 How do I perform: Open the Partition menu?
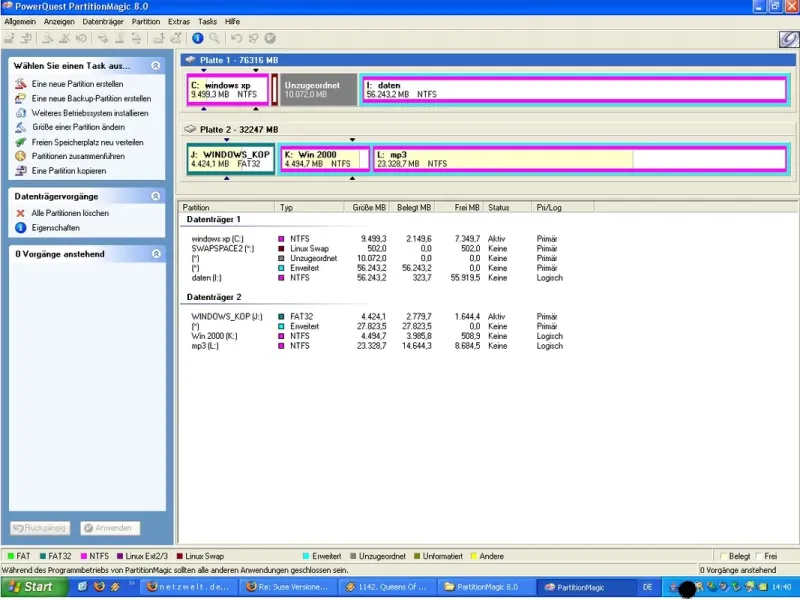[x=146, y=20]
